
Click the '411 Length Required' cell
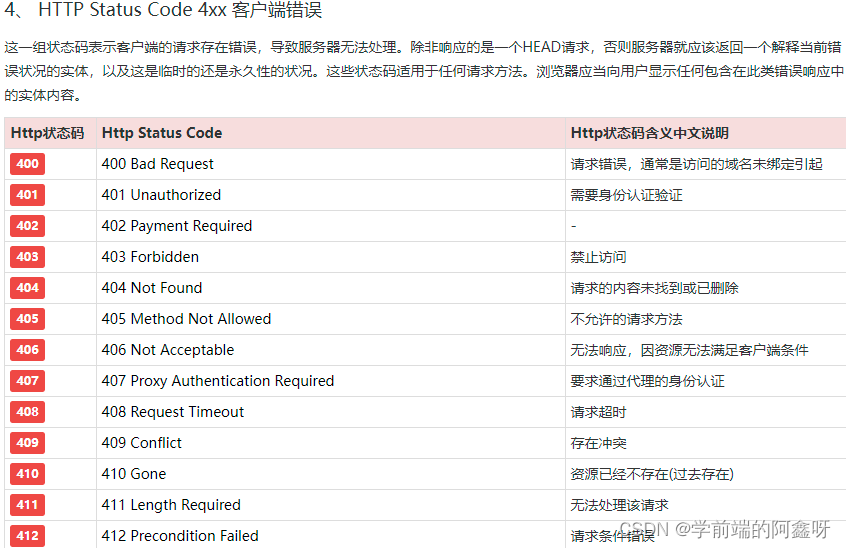(x=330, y=505)
